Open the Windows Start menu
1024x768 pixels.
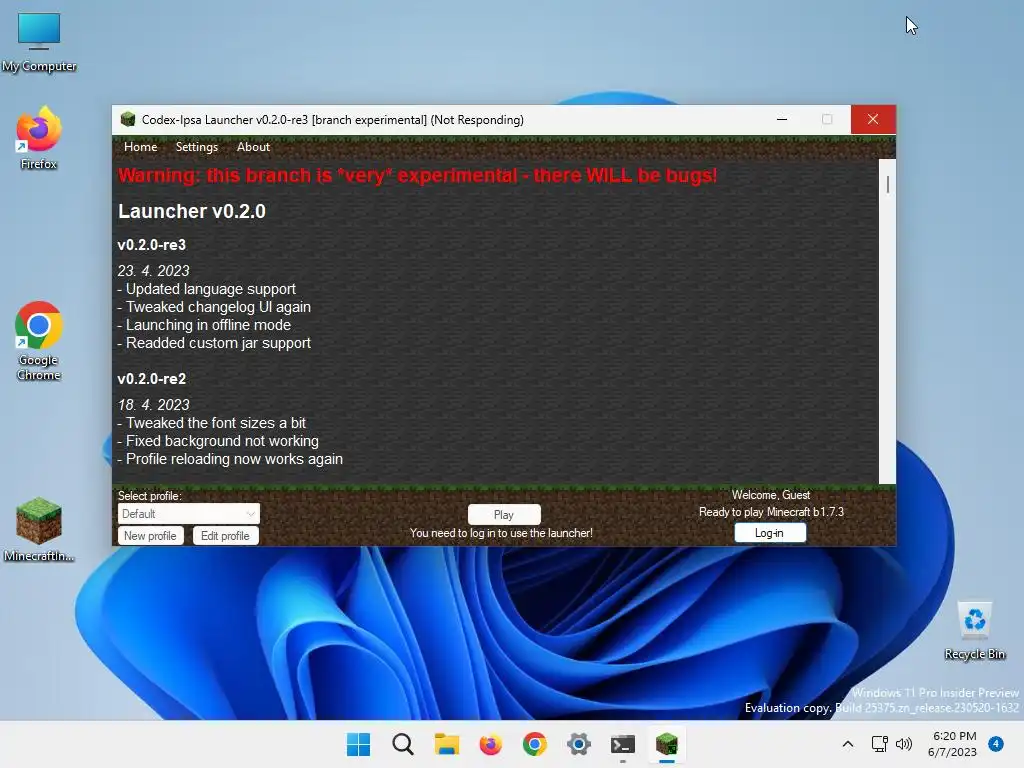358,744
